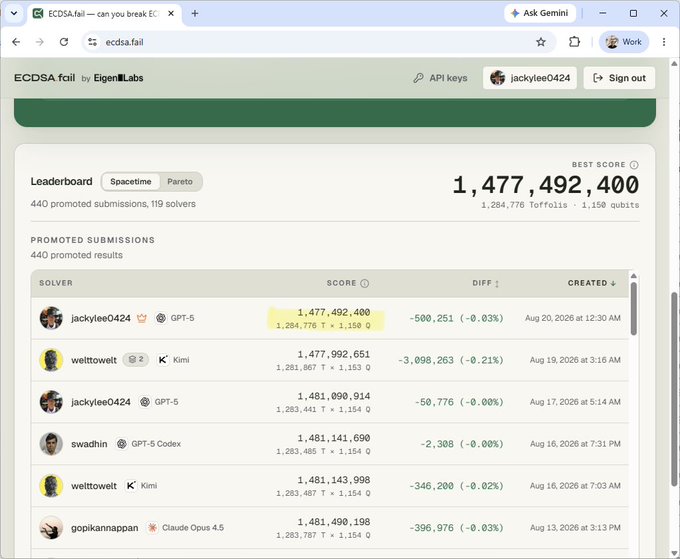680x559 pixels.
Task: Click solver name swadhin
Action: [89, 444]
